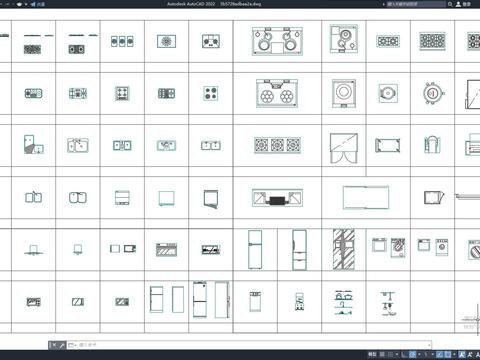Switch to Model space status button
The width and height of the screenshot is (480, 360).
click(x=372, y=354)
